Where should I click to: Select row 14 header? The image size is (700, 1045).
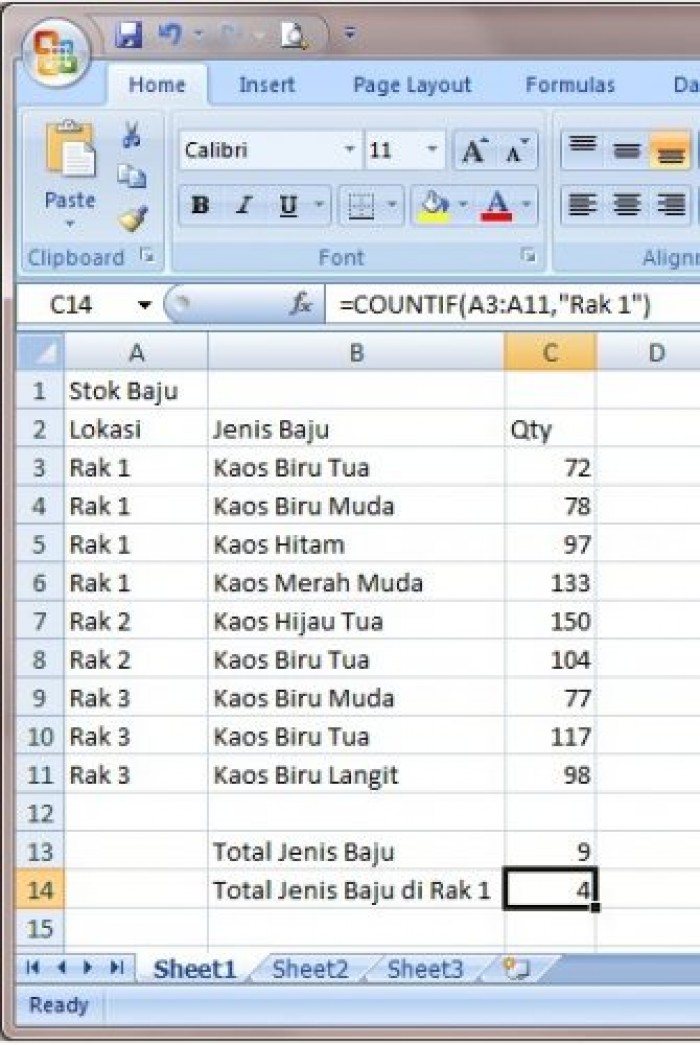tap(40, 890)
